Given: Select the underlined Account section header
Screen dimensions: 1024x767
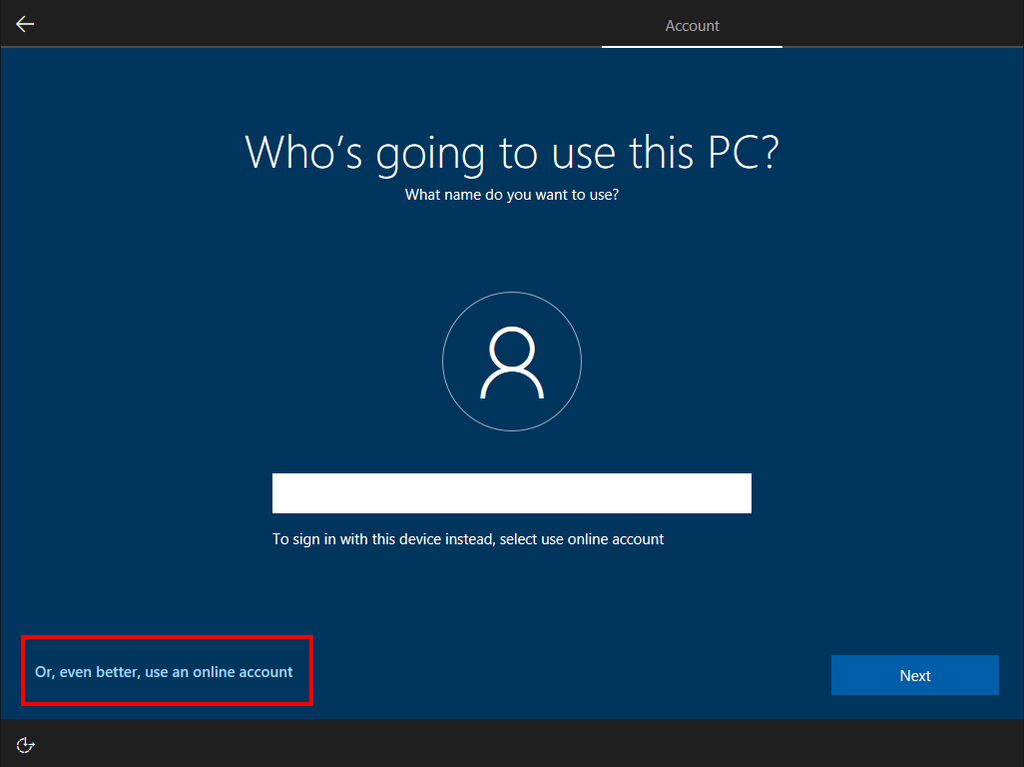Looking at the screenshot, I should click(x=691, y=25).
